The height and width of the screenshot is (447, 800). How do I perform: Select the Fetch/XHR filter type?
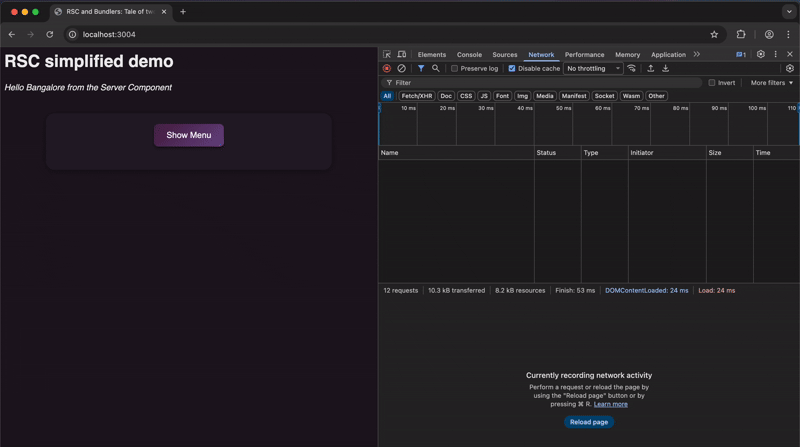pos(417,96)
